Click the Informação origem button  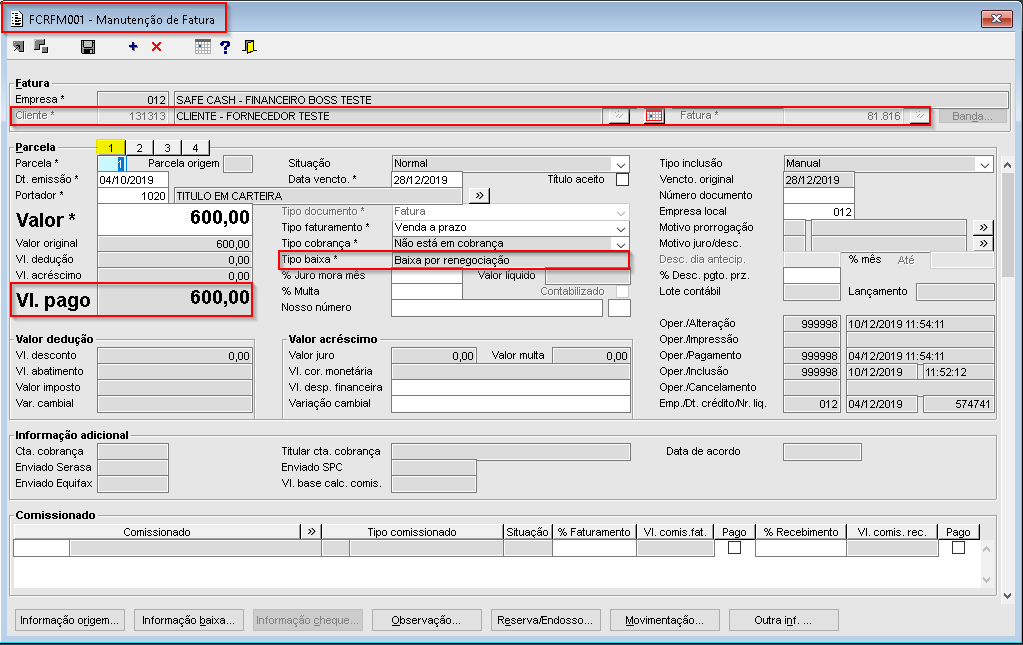pyautogui.click(x=69, y=620)
